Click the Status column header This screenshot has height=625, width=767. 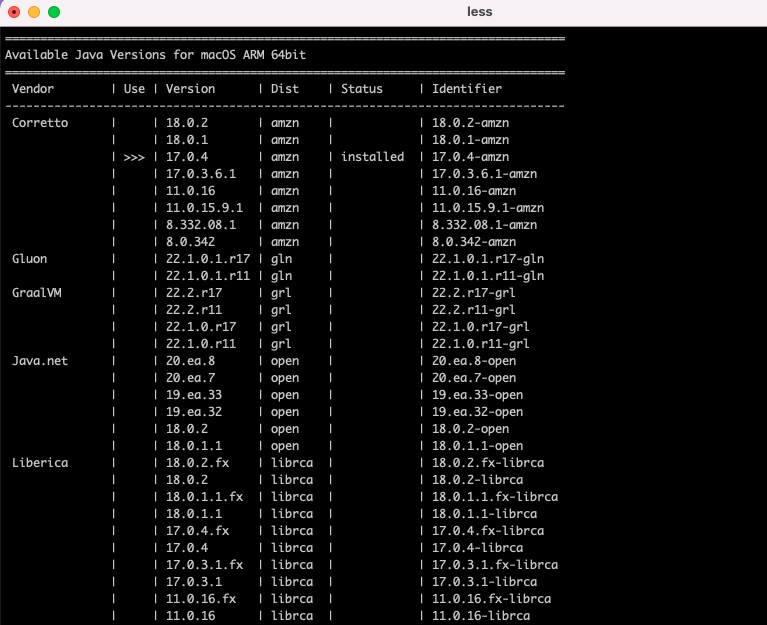361,89
